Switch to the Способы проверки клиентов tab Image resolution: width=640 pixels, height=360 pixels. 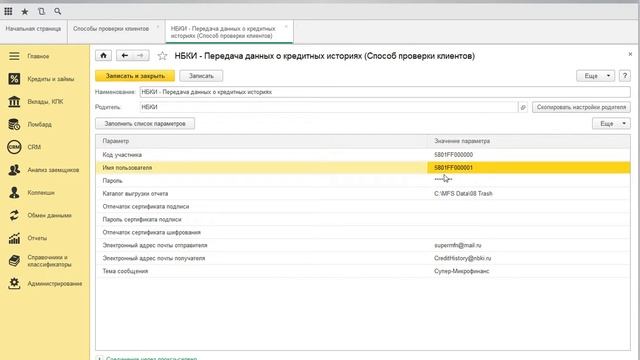coord(111,29)
